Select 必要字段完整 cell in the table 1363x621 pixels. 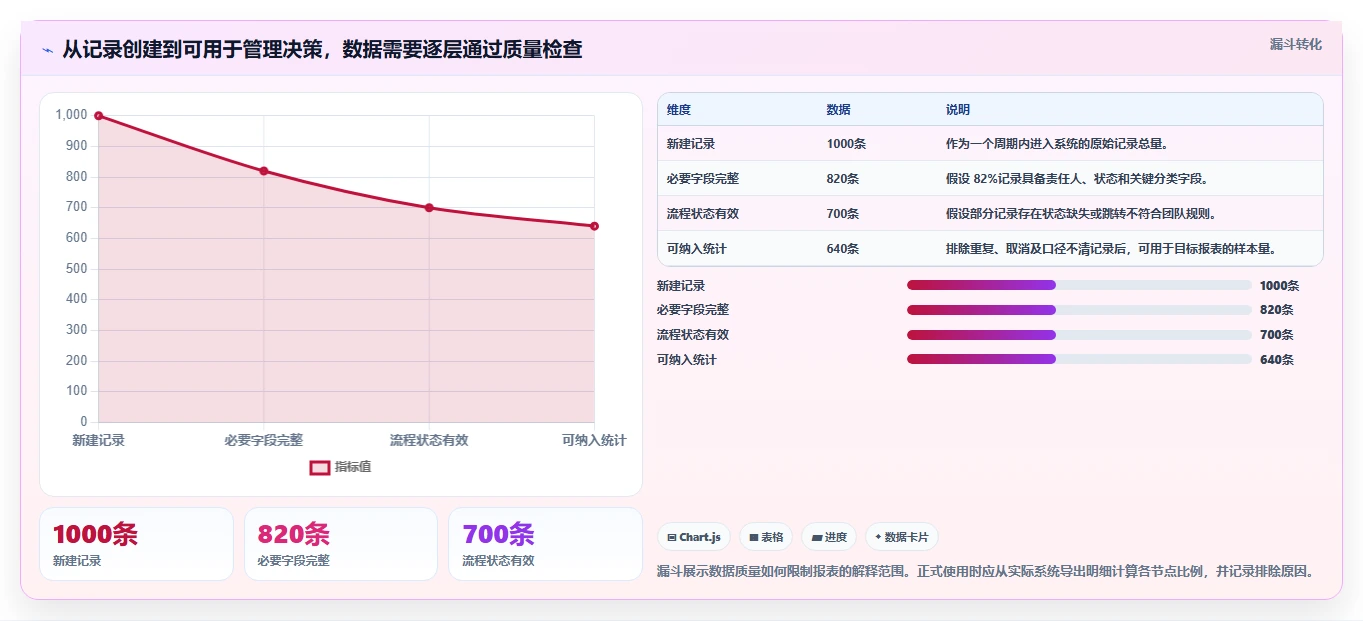(703, 179)
